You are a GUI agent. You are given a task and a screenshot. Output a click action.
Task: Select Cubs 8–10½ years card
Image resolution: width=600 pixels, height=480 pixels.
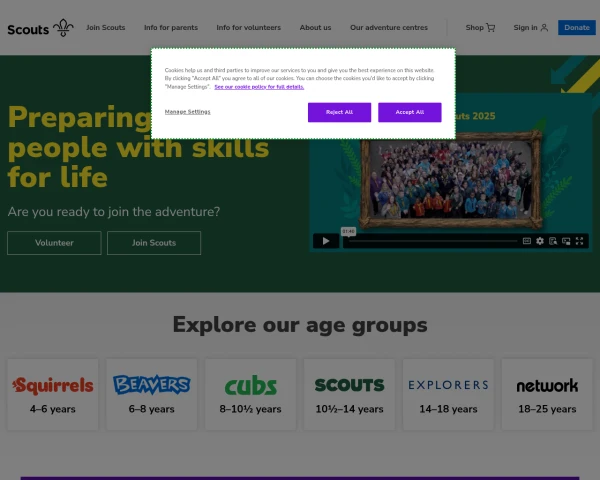coord(250,394)
